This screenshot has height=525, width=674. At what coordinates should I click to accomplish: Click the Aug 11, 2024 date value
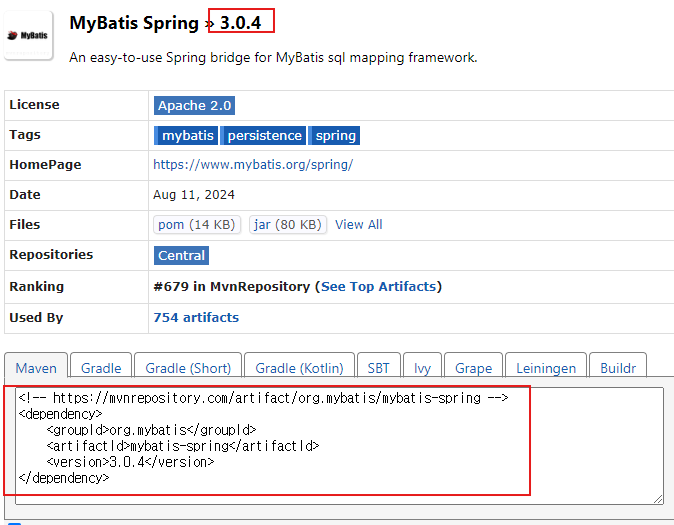[194, 195]
